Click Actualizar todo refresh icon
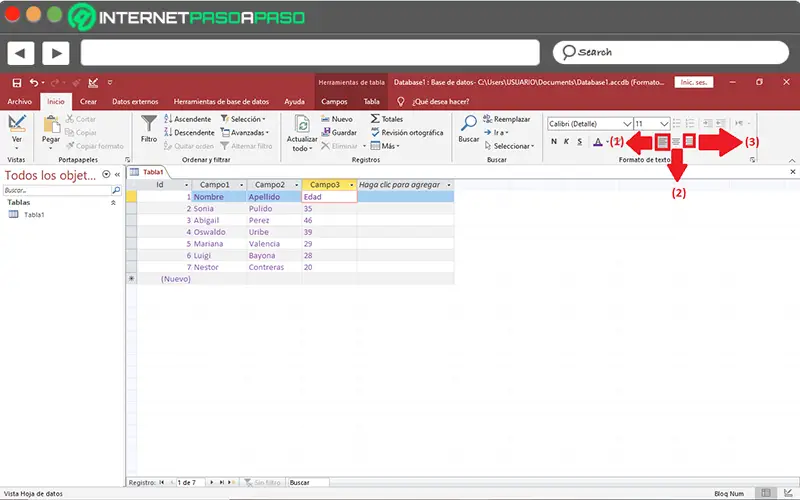Viewport: 800px width, 500px height. click(302, 124)
